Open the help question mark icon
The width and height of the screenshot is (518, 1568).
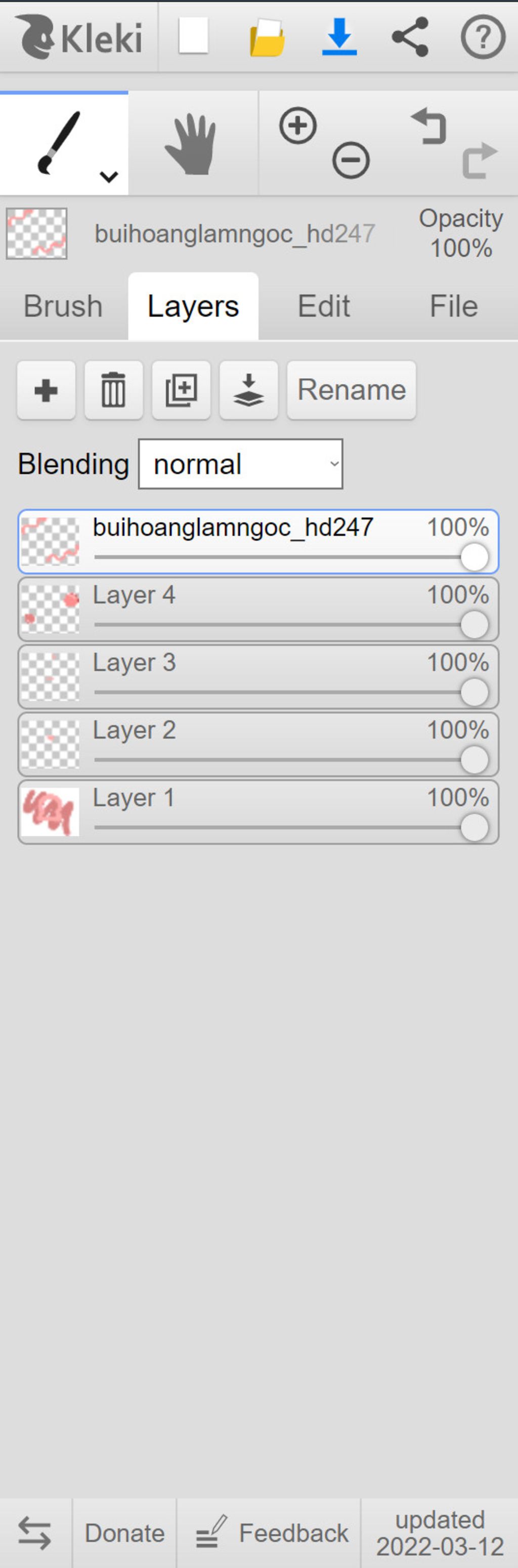[483, 37]
